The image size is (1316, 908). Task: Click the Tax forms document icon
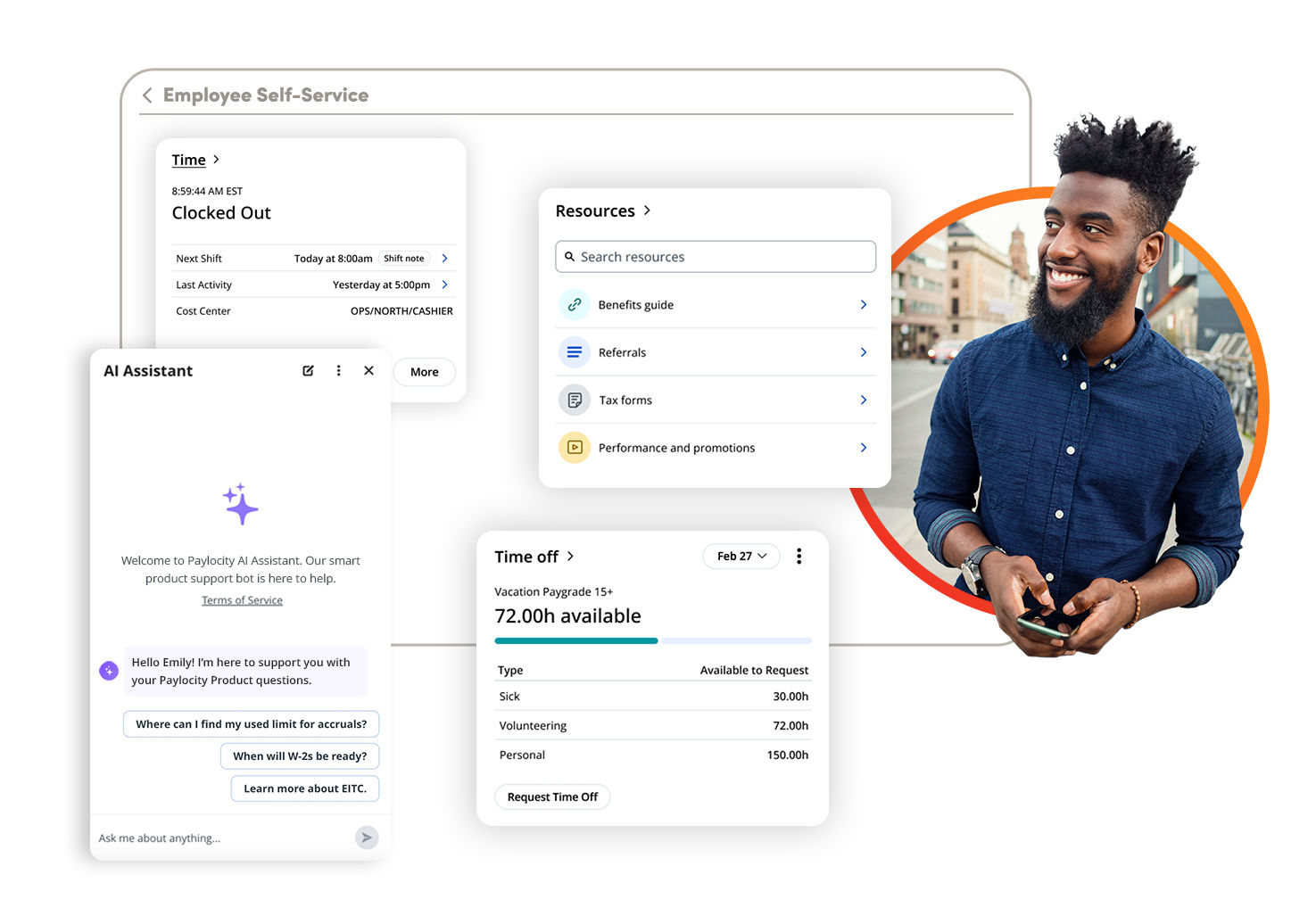[x=575, y=400]
